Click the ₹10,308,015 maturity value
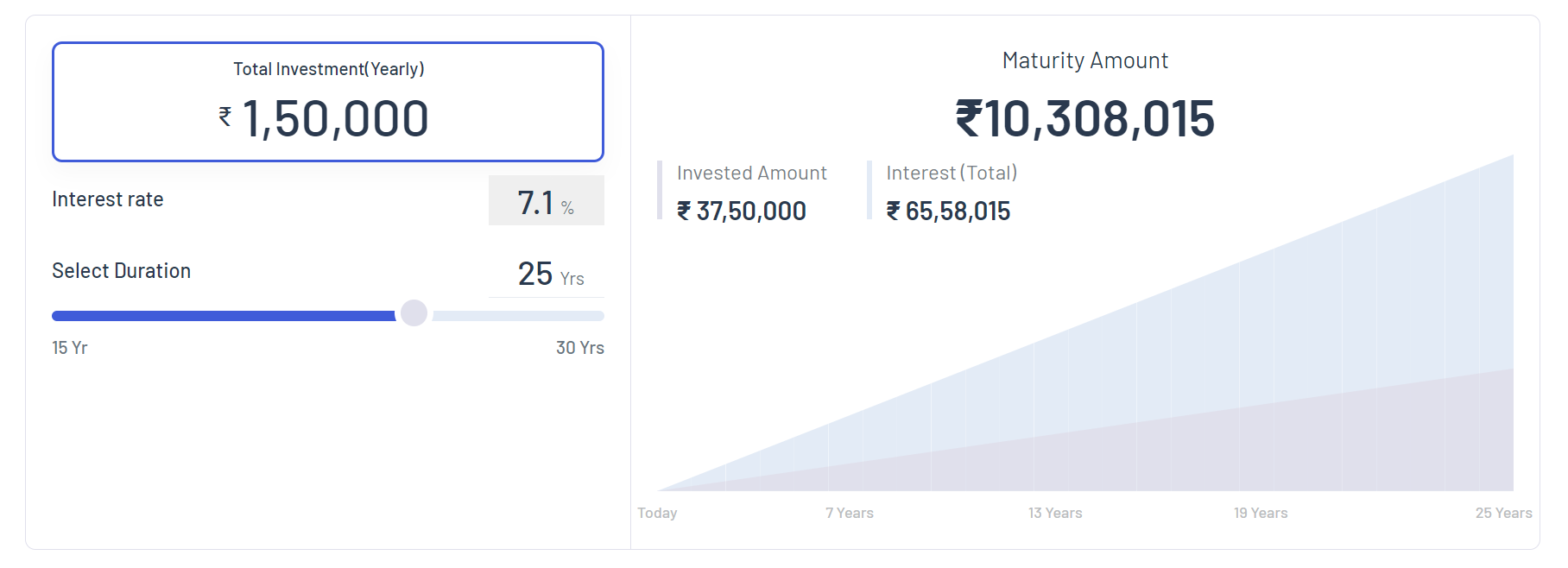Screen dimensions: 1568x568 click(x=1084, y=118)
